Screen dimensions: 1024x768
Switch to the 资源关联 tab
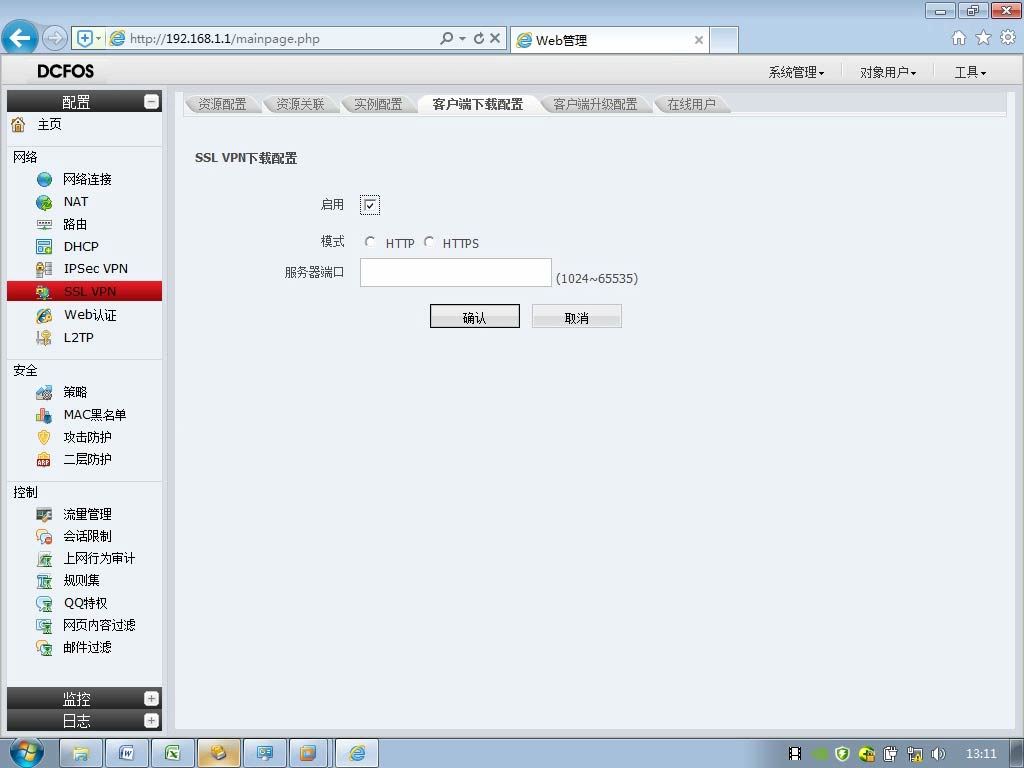[300, 104]
